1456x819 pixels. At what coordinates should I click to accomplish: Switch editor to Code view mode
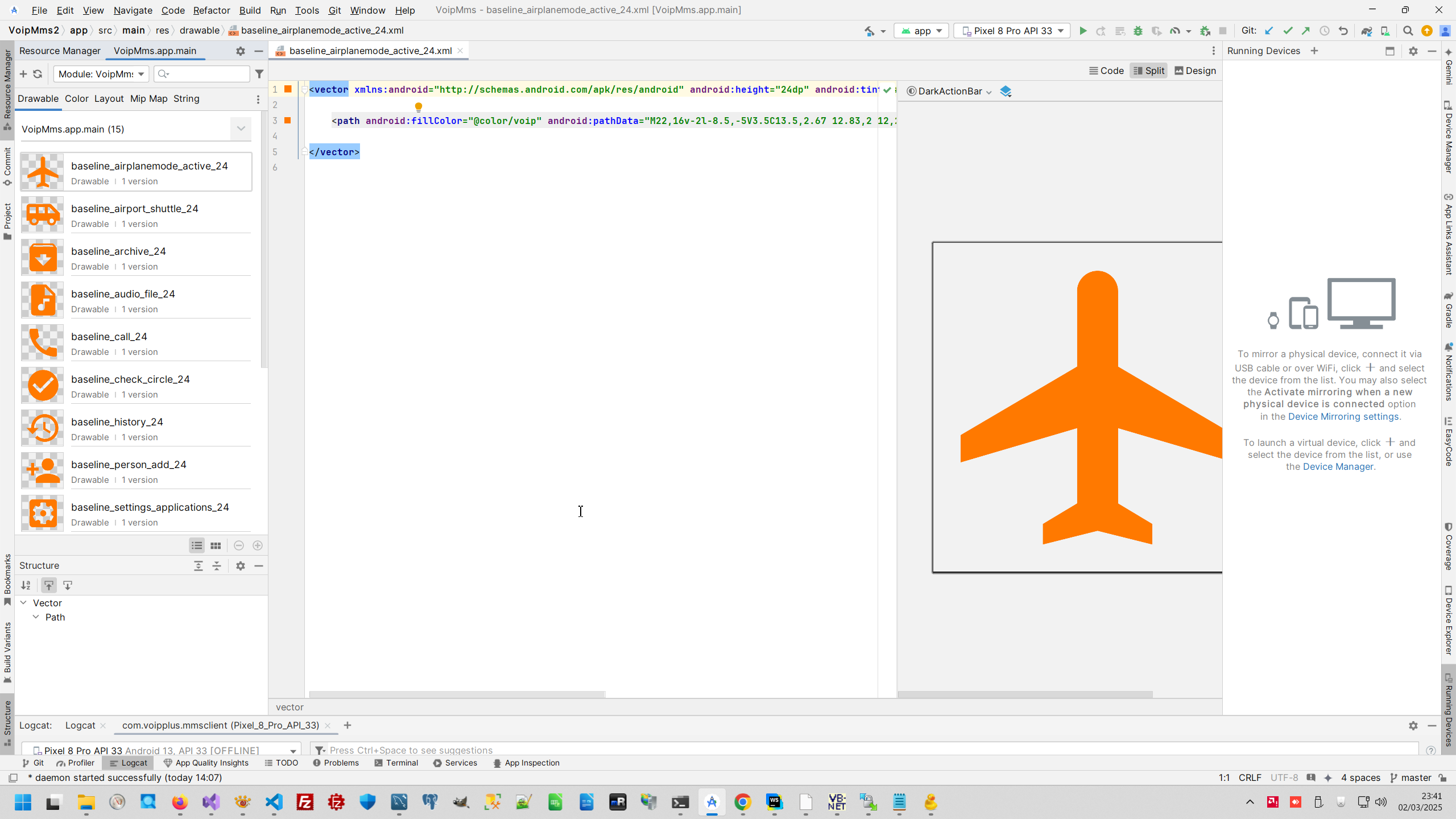1106,71
